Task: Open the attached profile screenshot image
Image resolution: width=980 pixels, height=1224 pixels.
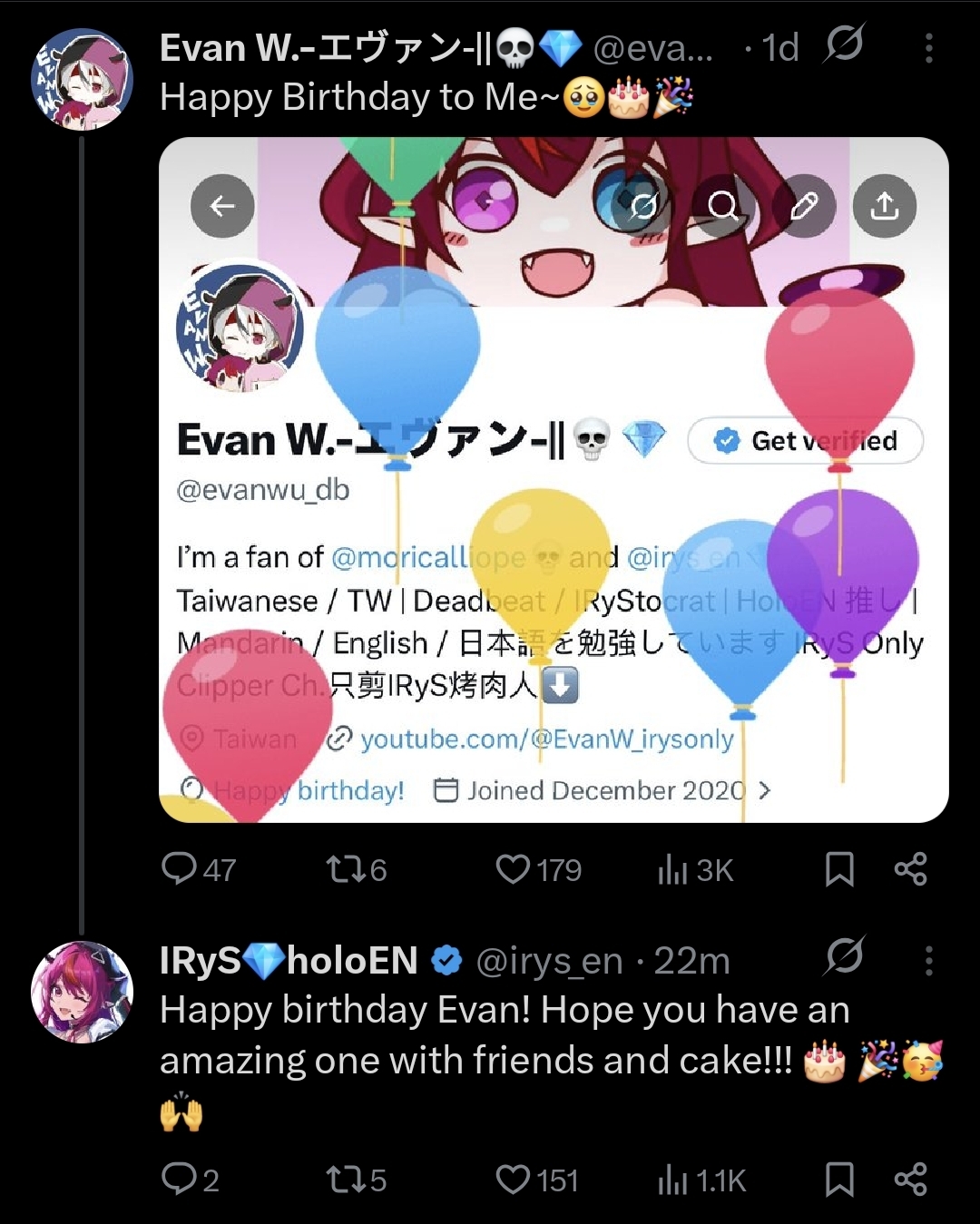Action: click(554, 480)
